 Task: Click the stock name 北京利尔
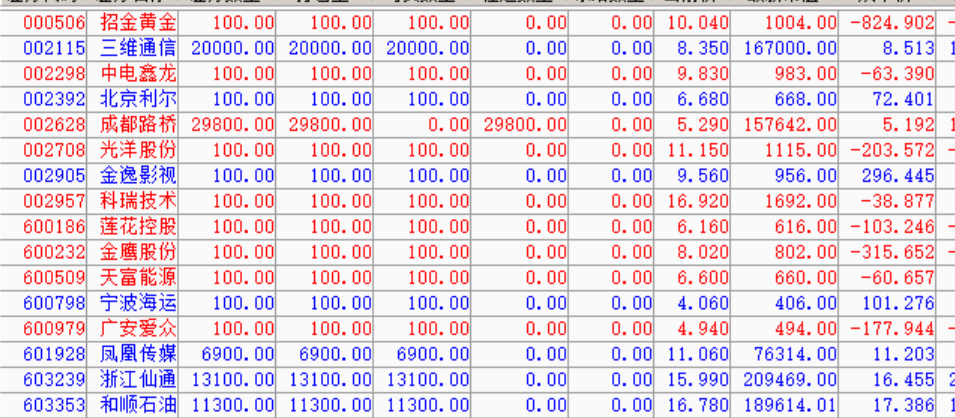[138, 99]
